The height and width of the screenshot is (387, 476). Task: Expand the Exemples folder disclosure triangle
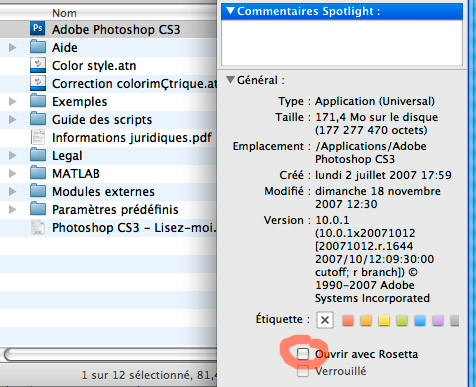tap(12, 101)
